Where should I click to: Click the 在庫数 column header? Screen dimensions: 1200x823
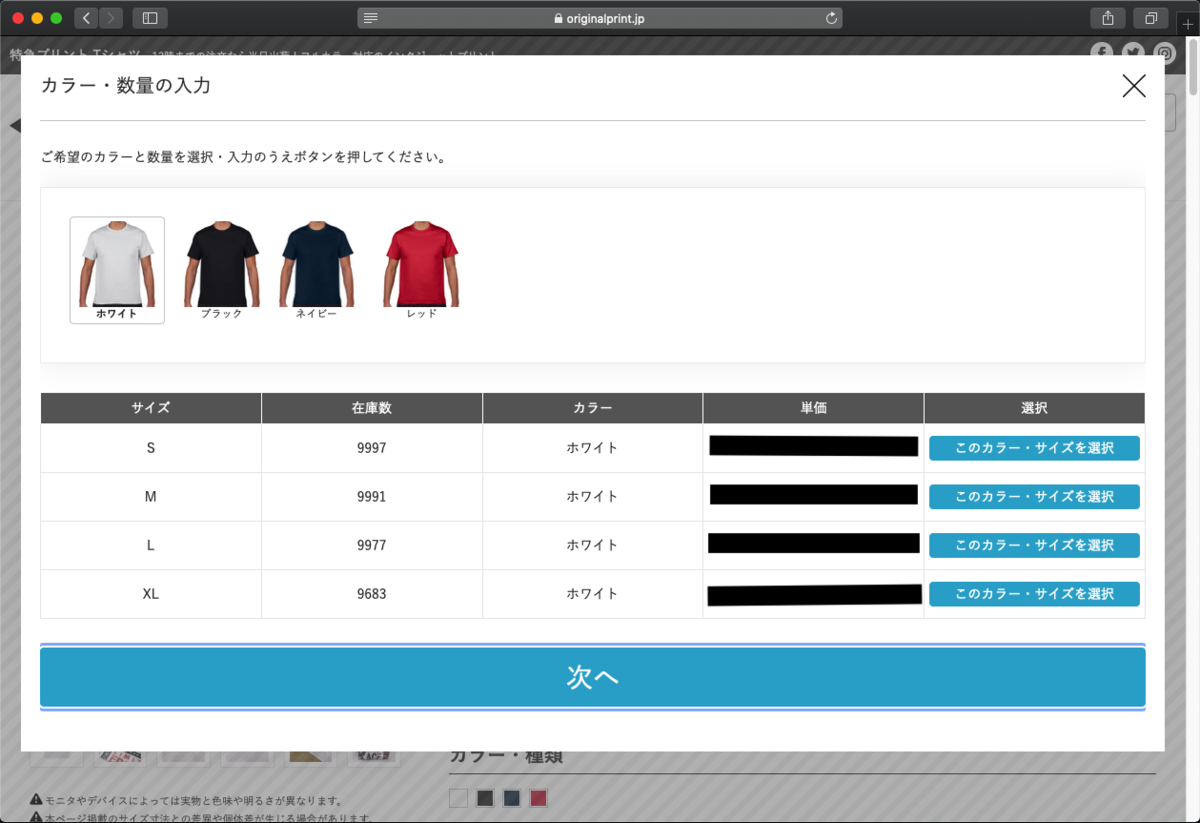tap(372, 408)
